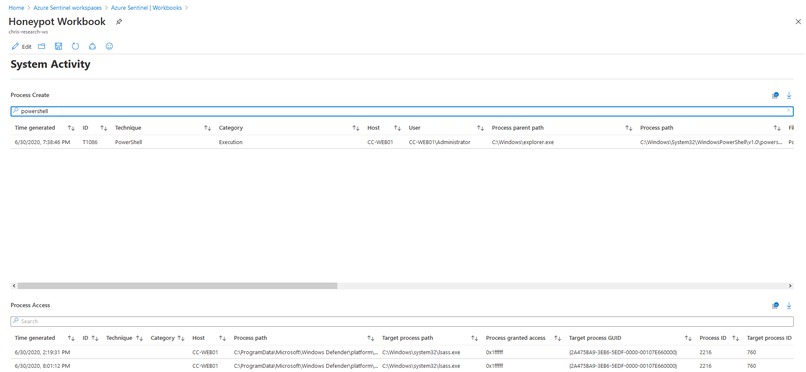The image size is (806, 372).
Task: Sort Process Access by Host
Action: click(x=222, y=338)
